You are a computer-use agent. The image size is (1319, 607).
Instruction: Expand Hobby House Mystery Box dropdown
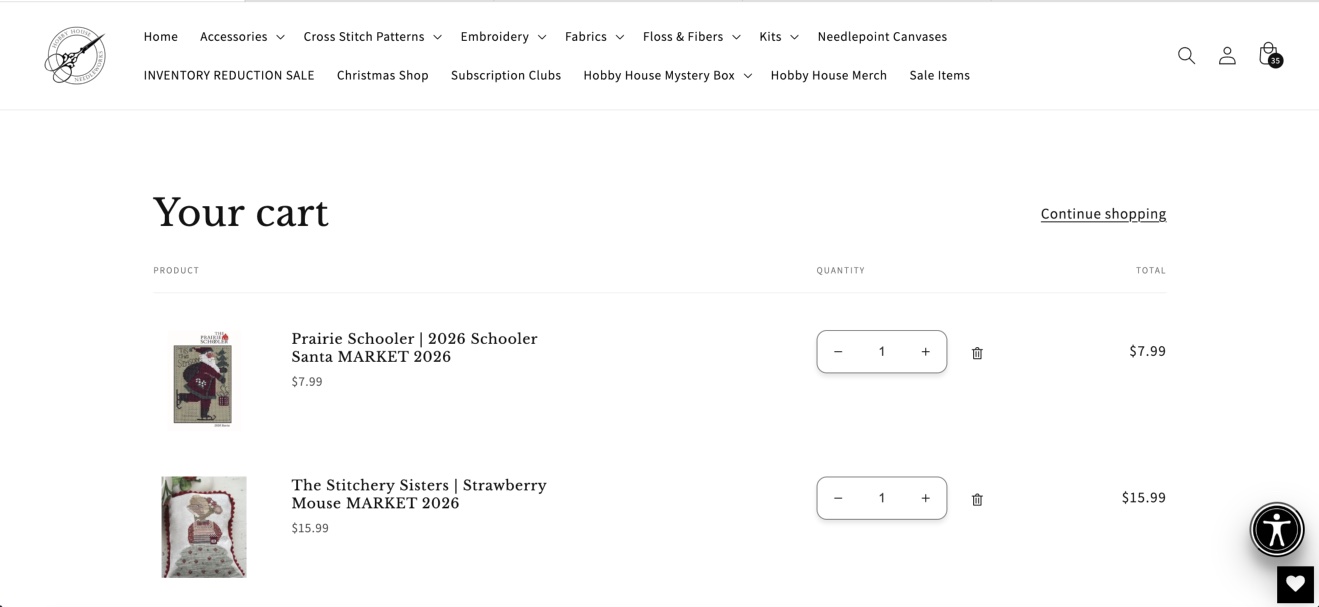coord(667,76)
